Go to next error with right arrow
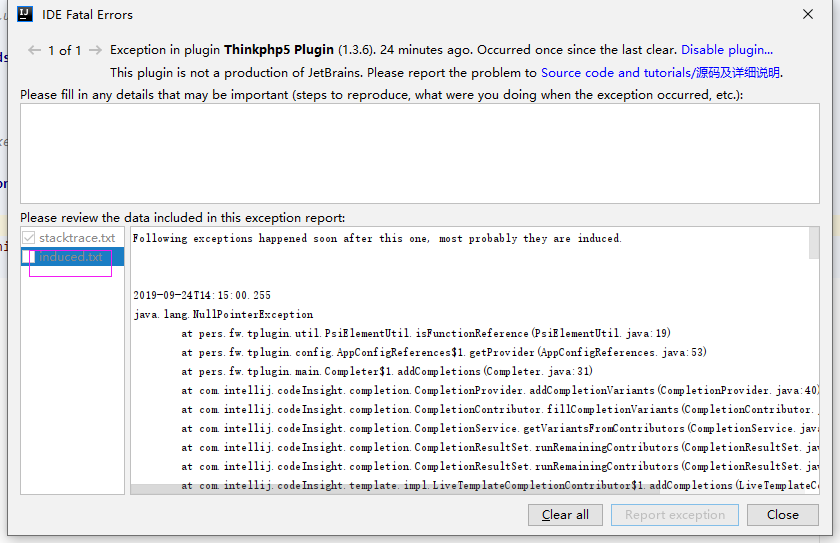 95,50
